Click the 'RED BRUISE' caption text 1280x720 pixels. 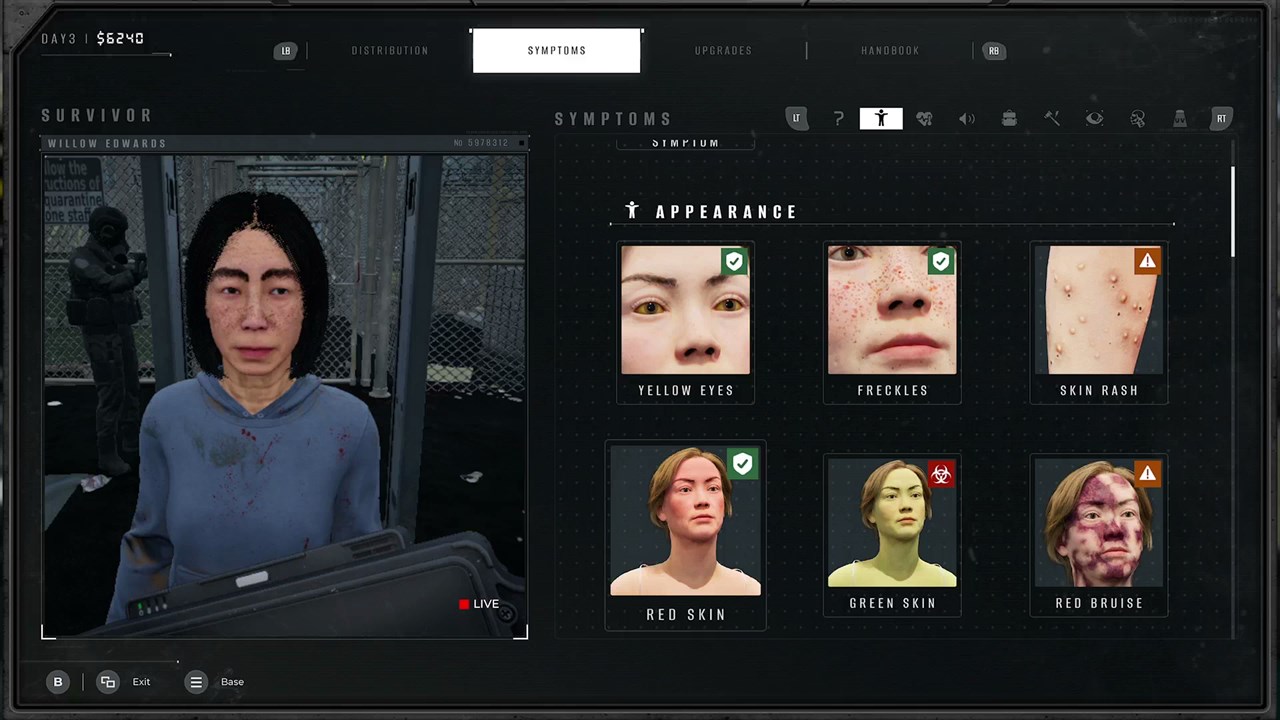(x=1099, y=603)
